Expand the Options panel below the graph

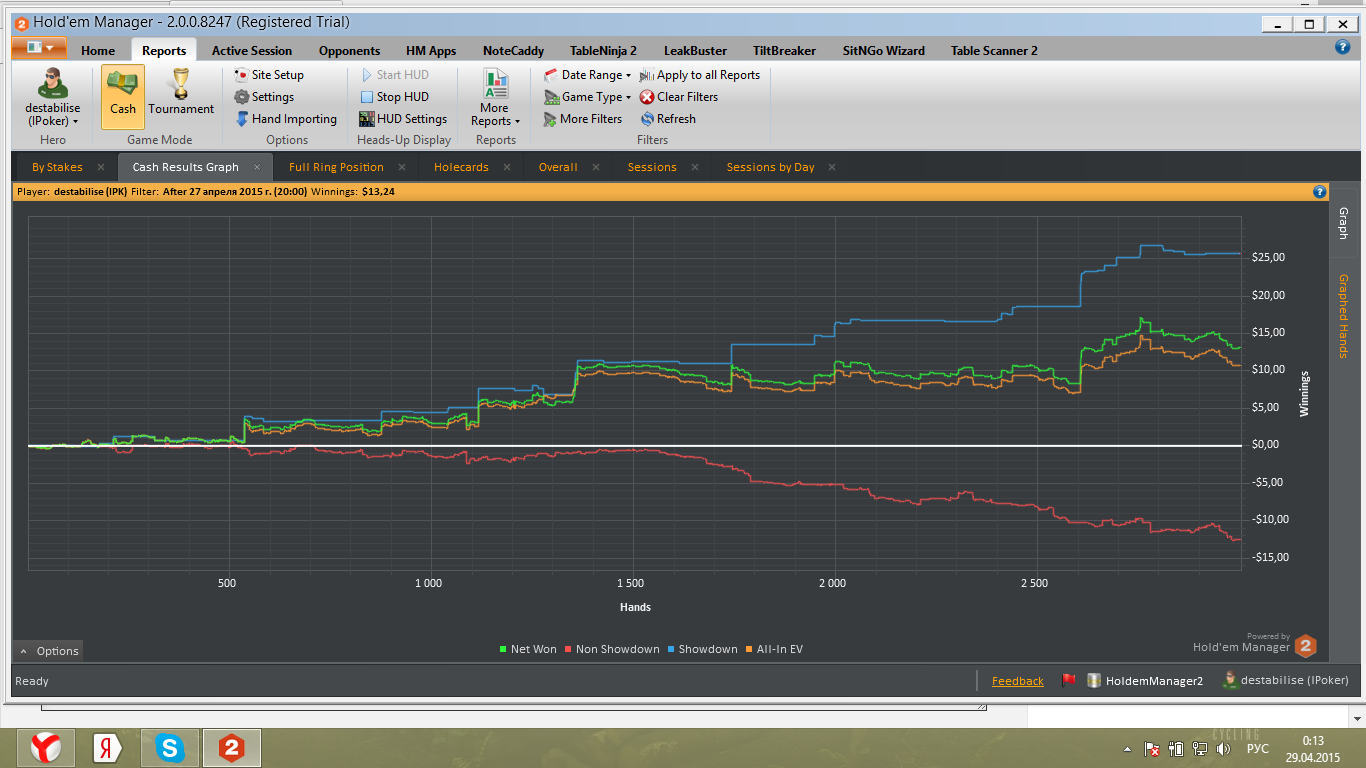48,651
